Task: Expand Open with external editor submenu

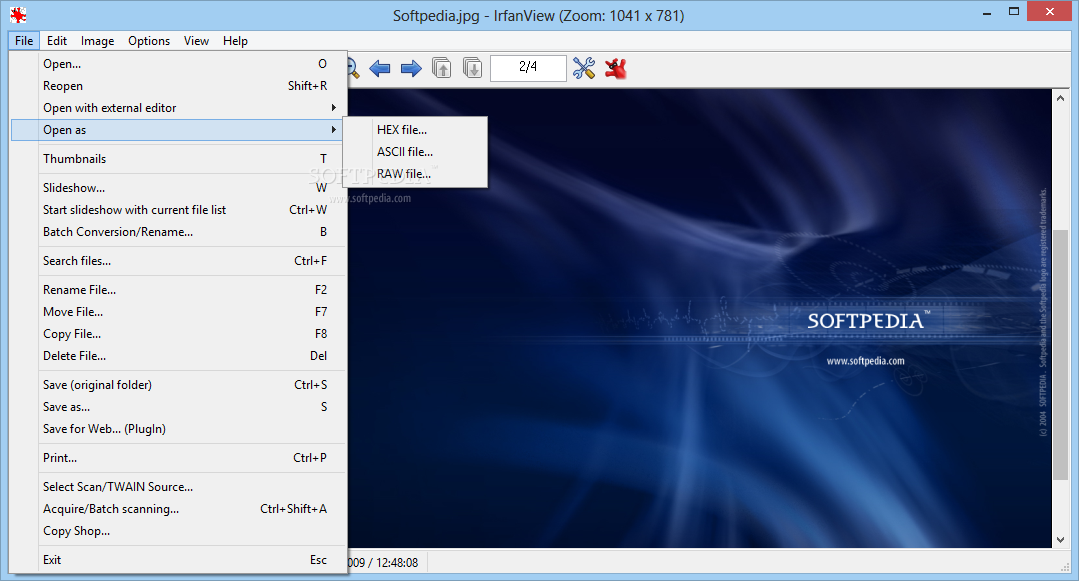Action: pos(178,108)
